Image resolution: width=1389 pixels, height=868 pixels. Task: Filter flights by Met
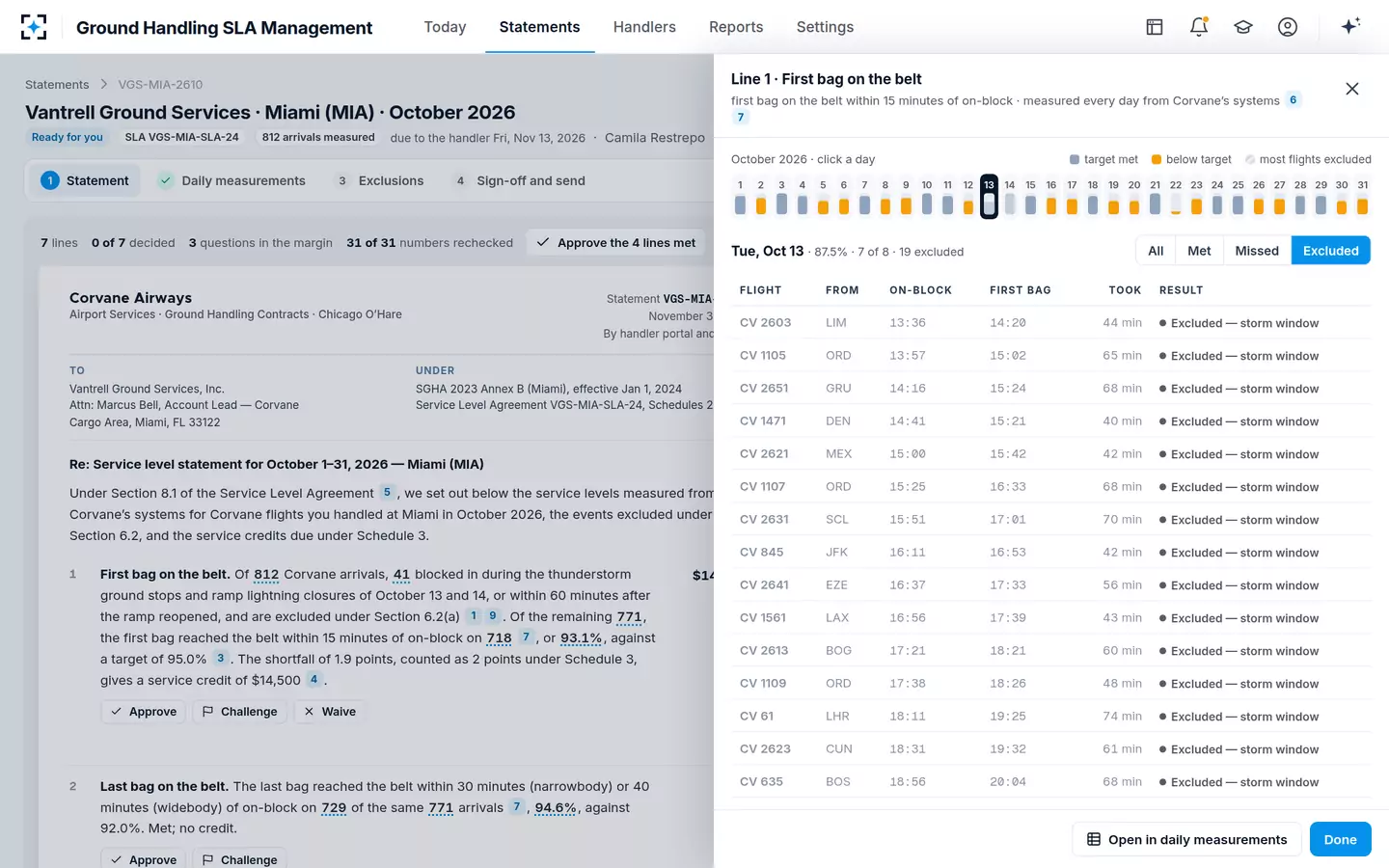(x=1199, y=251)
